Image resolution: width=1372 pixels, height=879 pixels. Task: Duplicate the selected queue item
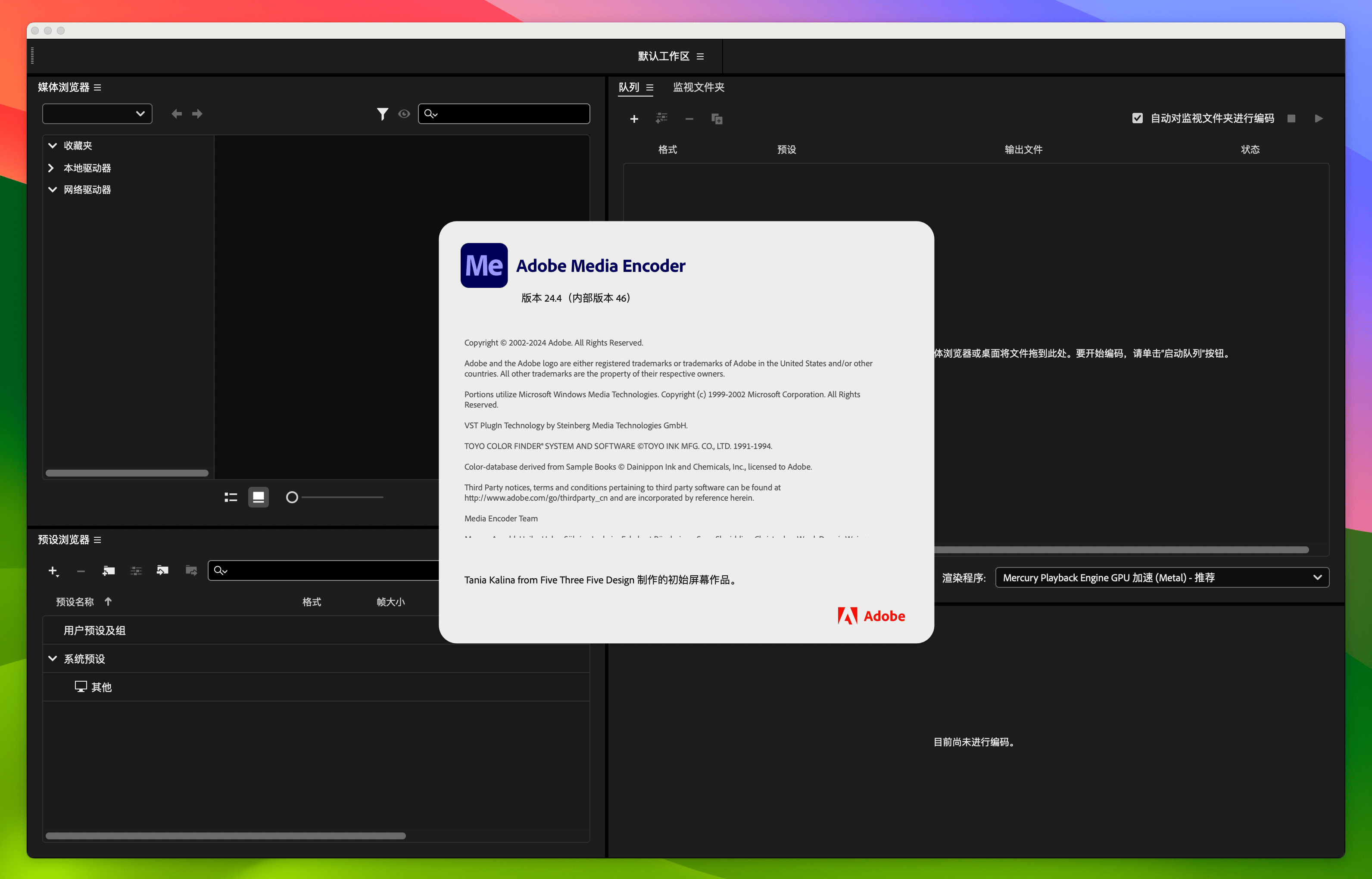pos(717,119)
